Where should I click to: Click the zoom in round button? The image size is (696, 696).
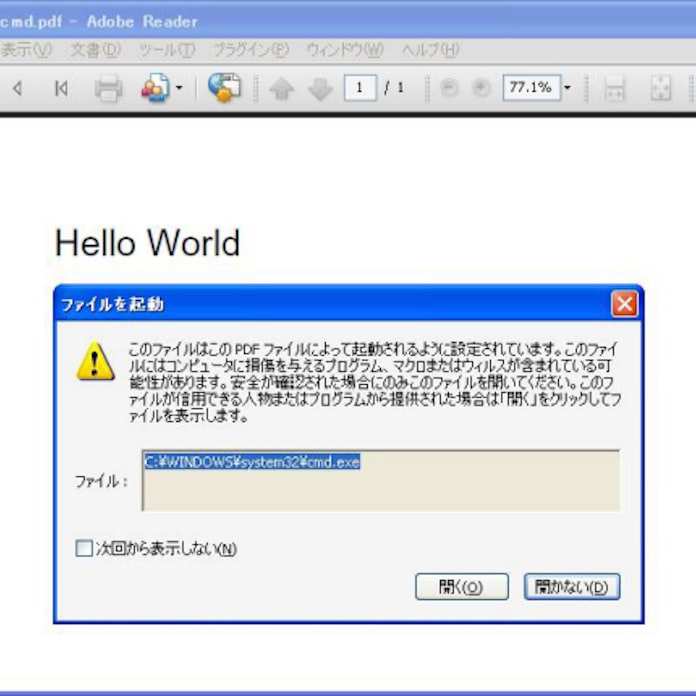coord(481,88)
